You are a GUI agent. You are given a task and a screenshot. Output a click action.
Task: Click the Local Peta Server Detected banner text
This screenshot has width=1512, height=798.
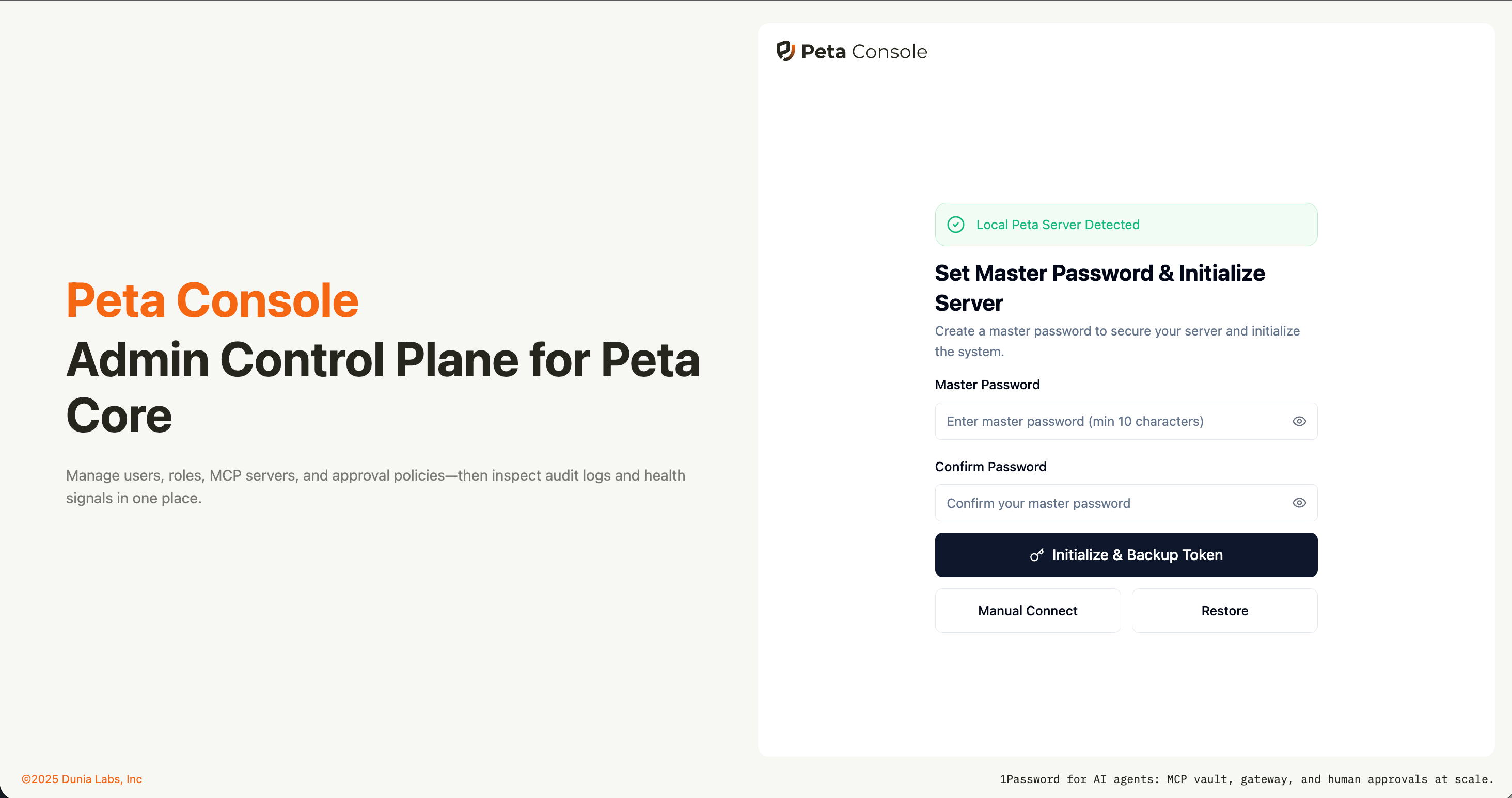[1058, 225]
